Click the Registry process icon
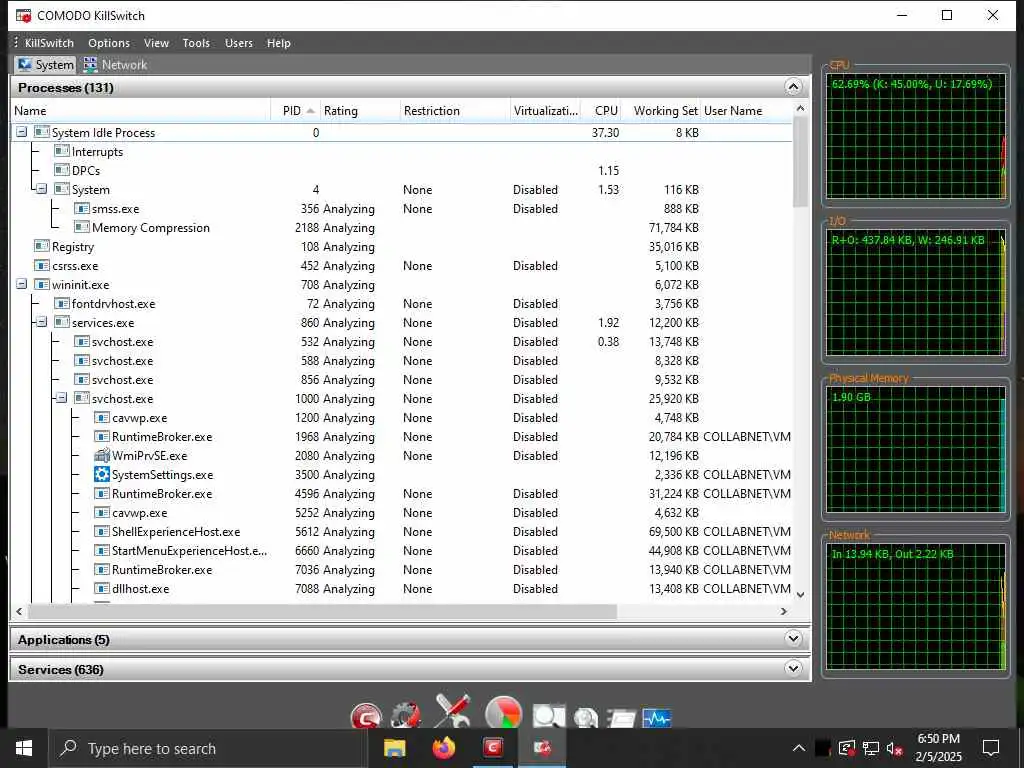Viewport: 1024px width, 768px height. coord(42,247)
